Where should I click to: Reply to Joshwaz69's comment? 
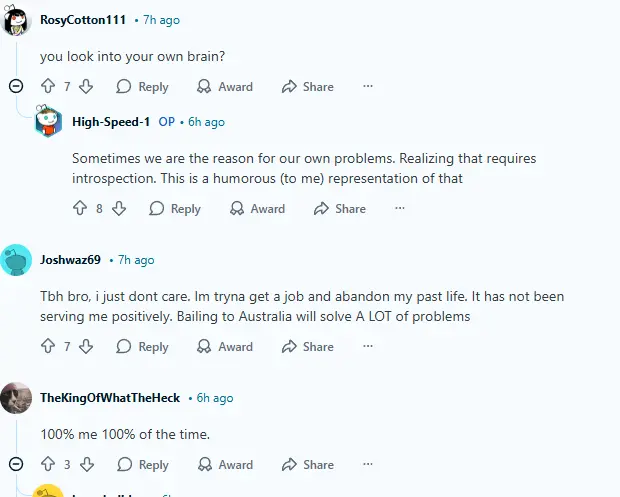(x=143, y=347)
